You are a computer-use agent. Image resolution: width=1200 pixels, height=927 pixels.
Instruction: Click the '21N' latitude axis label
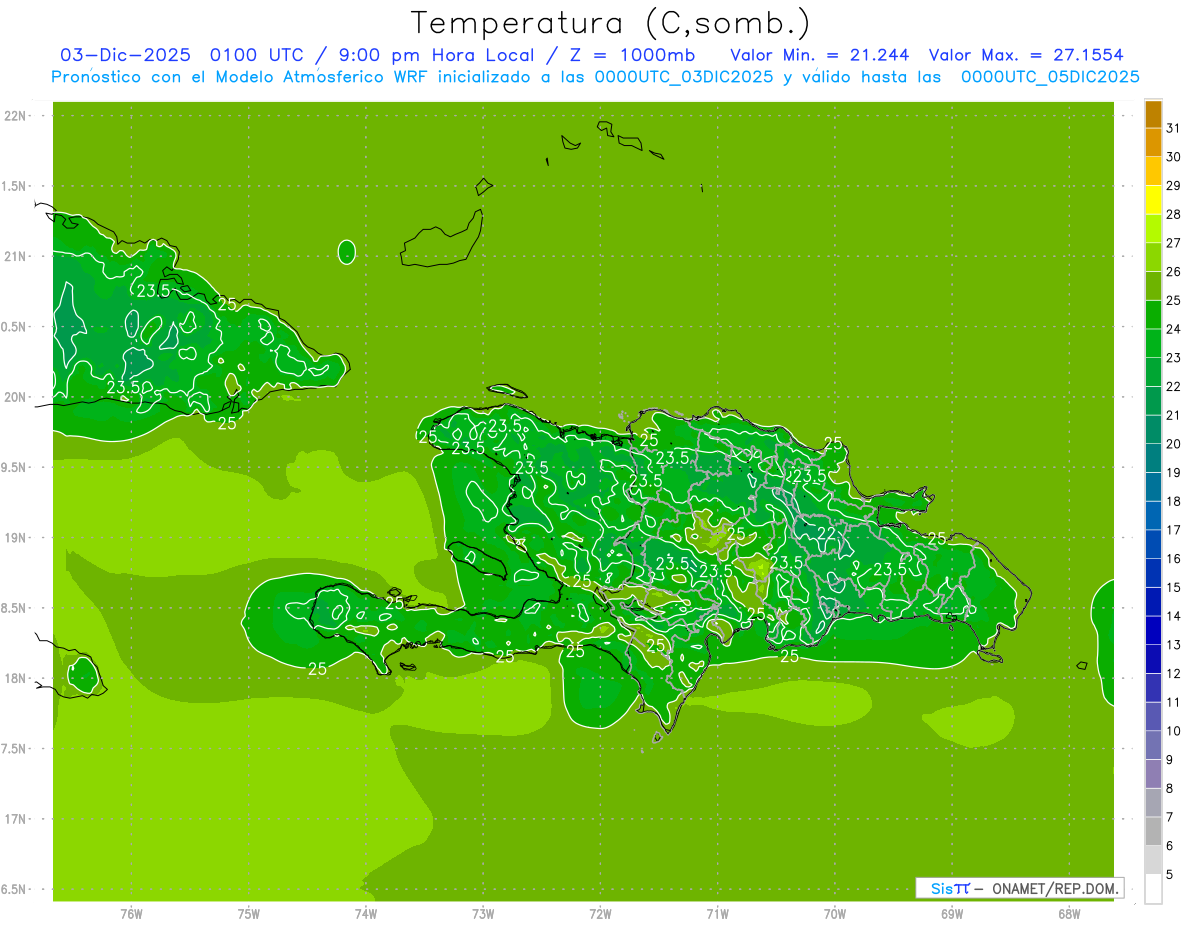(x=17, y=256)
